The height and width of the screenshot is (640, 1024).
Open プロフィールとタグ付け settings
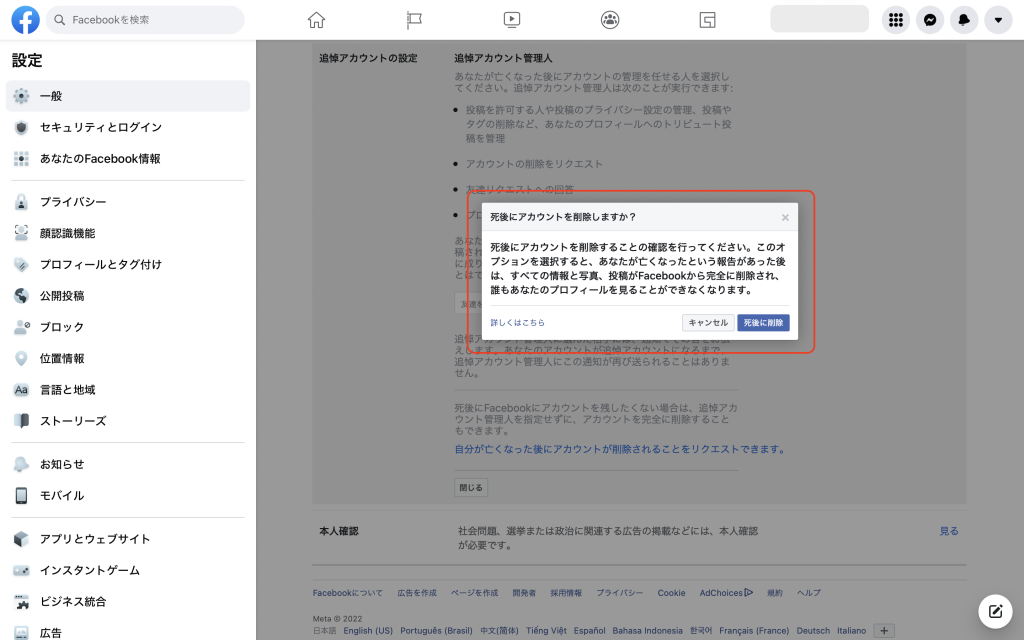coord(128,264)
